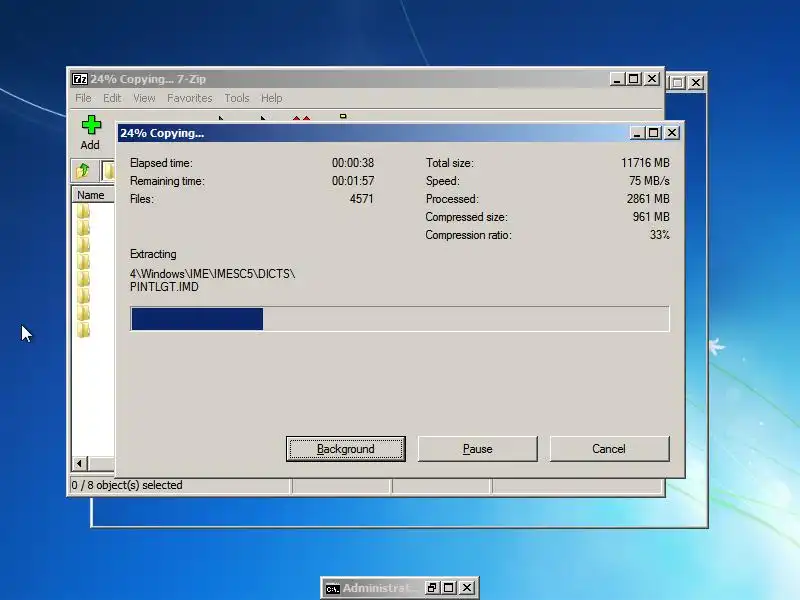Screen dimensions: 800x600
Task: Click the 'Speed:' label
Action: tap(442, 181)
